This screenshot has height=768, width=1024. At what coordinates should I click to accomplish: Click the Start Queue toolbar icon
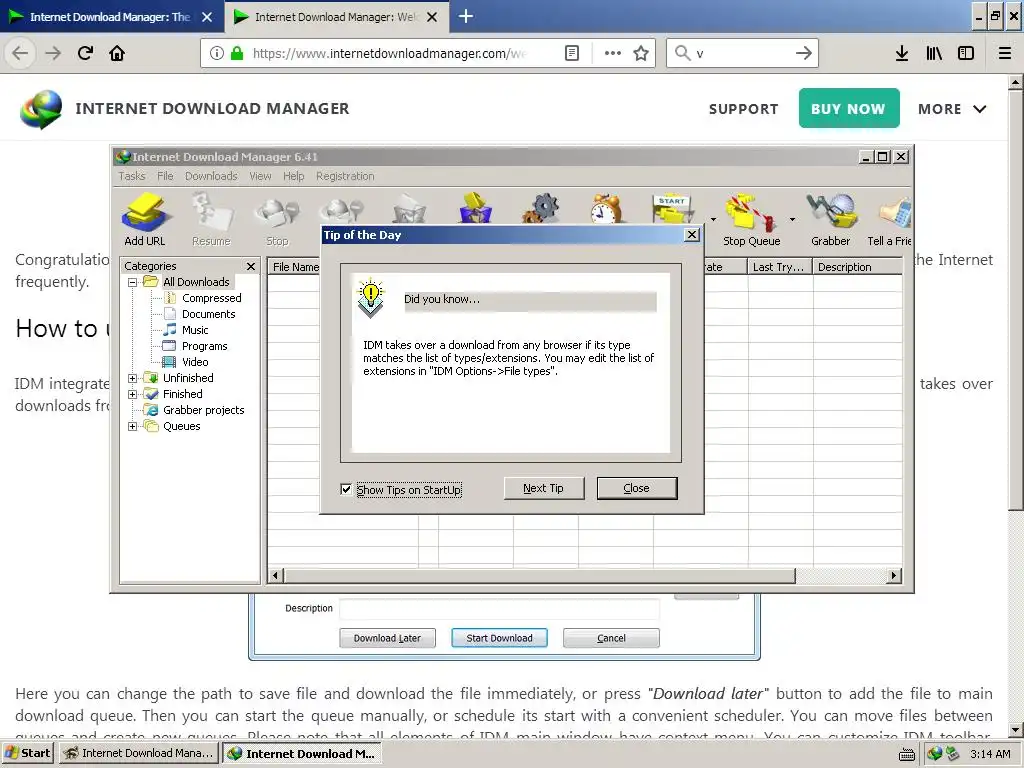(x=673, y=209)
